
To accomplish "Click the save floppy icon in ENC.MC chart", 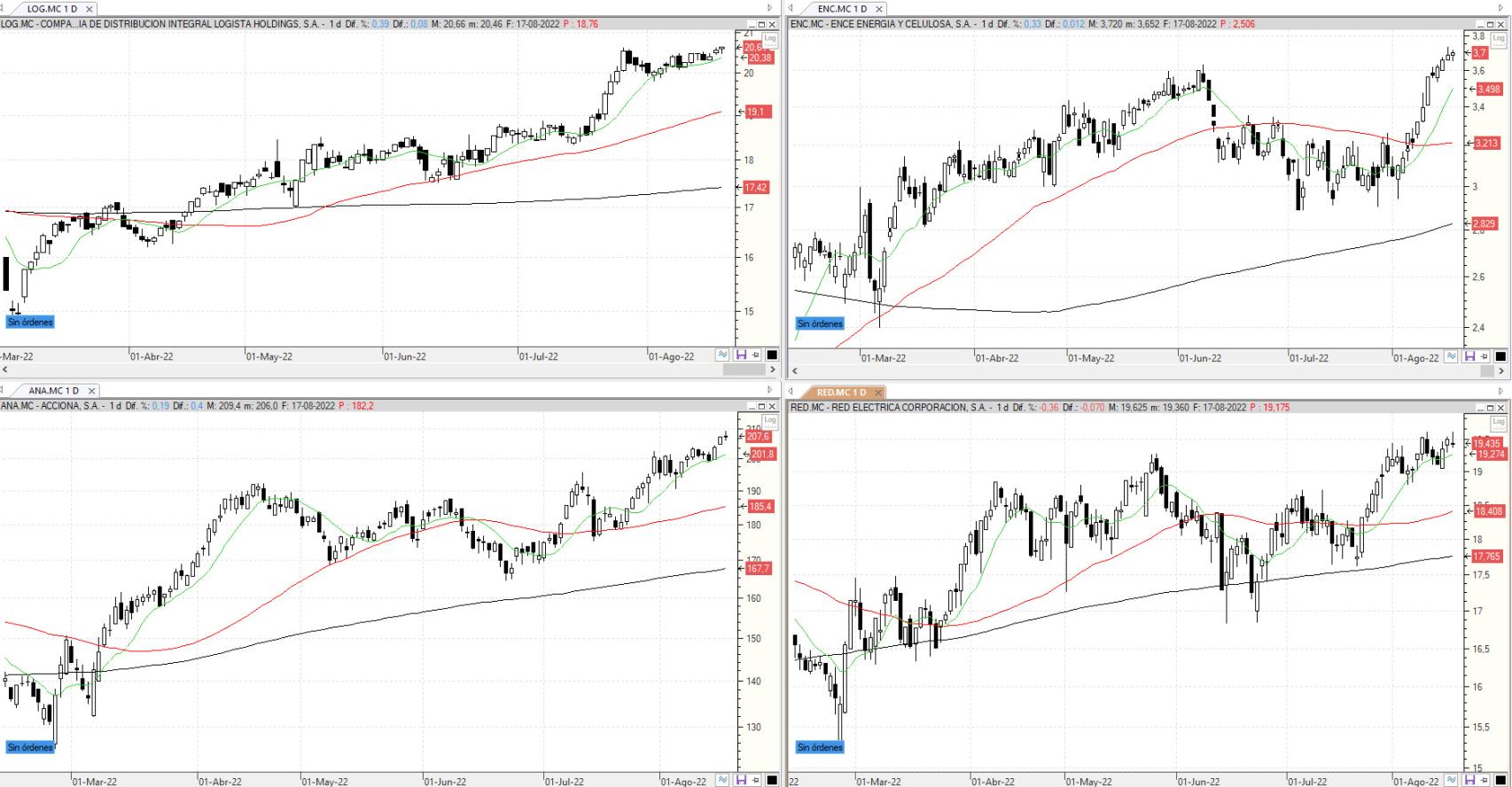I will (x=1469, y=356).
